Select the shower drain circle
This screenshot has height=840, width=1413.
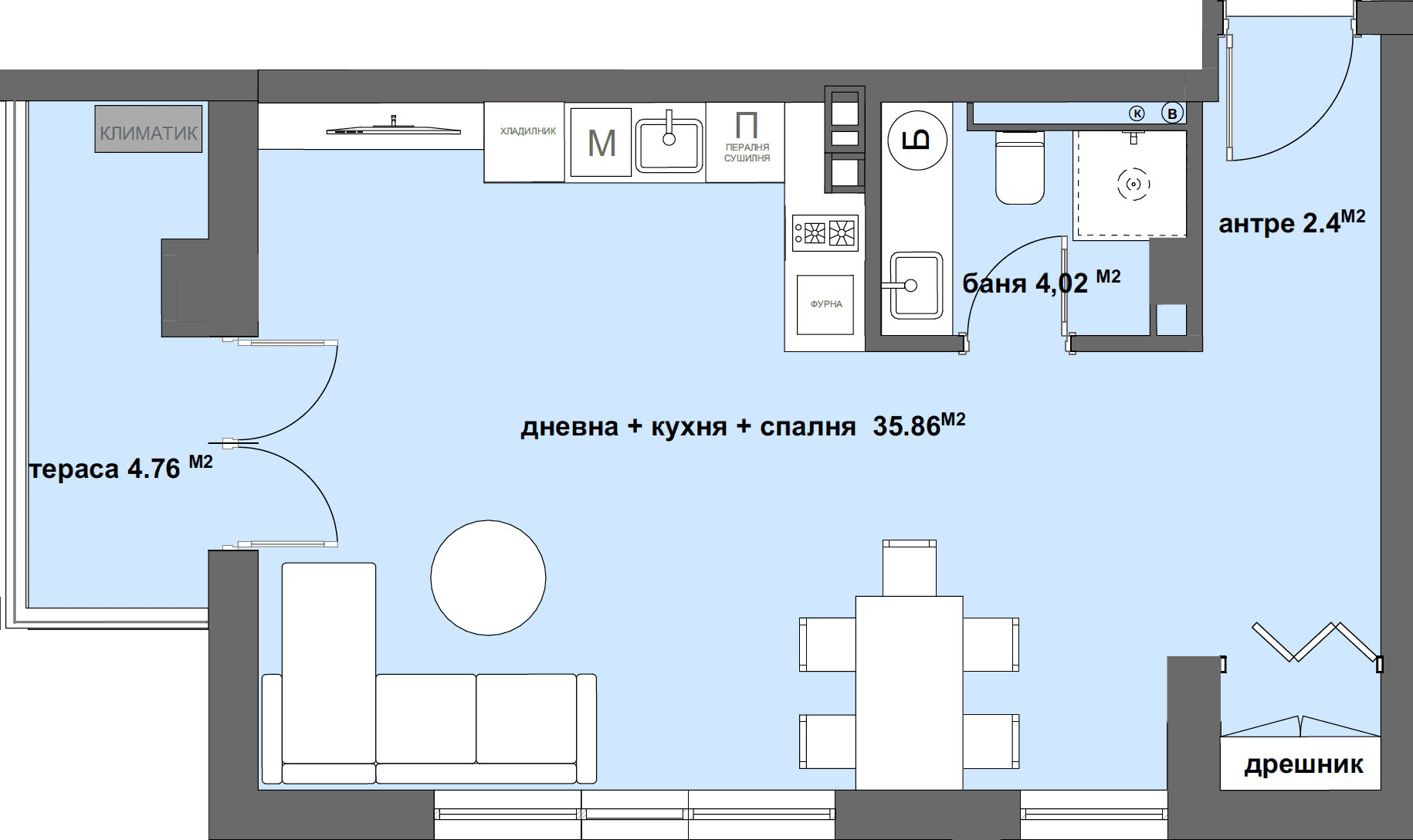[1133, 185]
